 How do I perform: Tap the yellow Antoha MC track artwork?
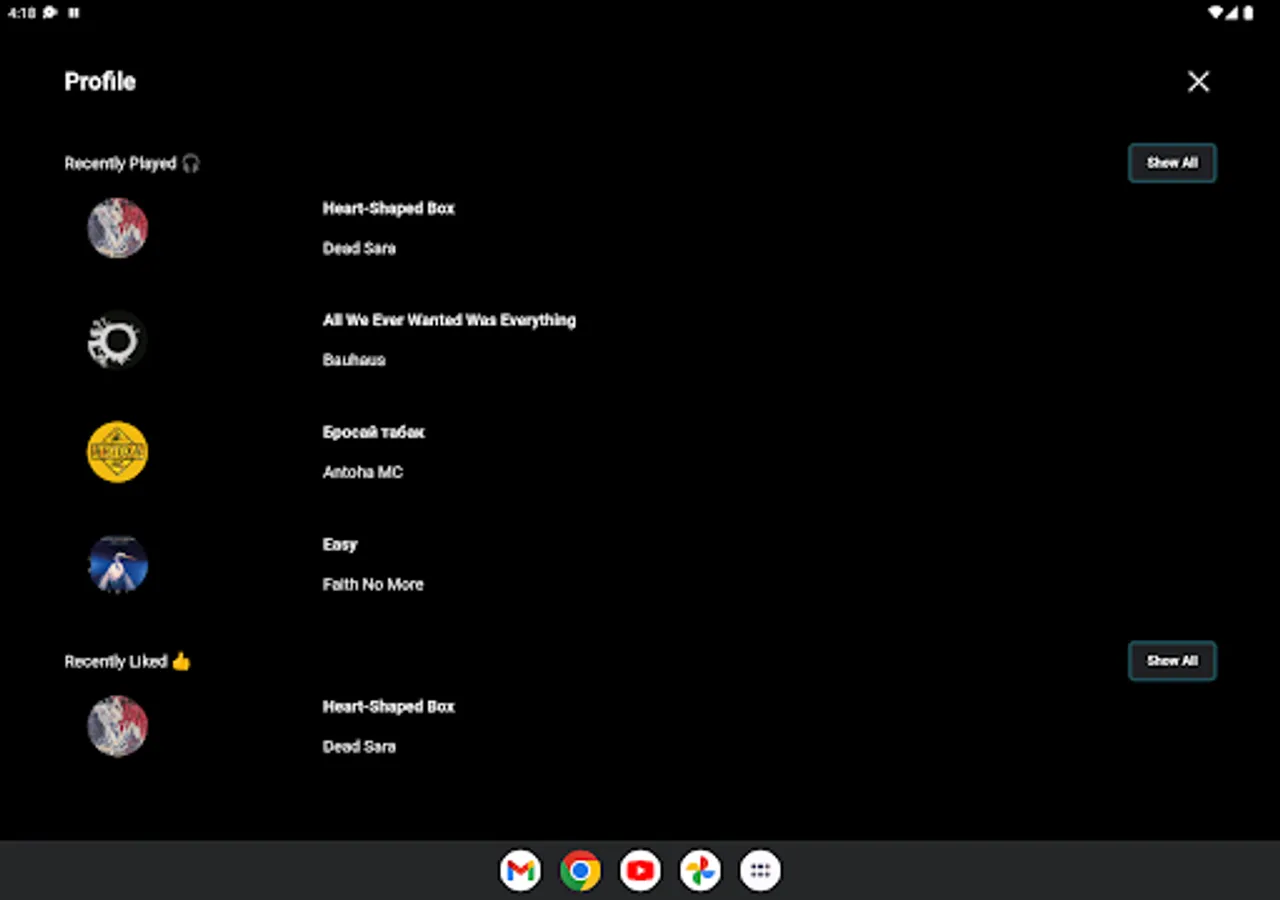(118, 452)
